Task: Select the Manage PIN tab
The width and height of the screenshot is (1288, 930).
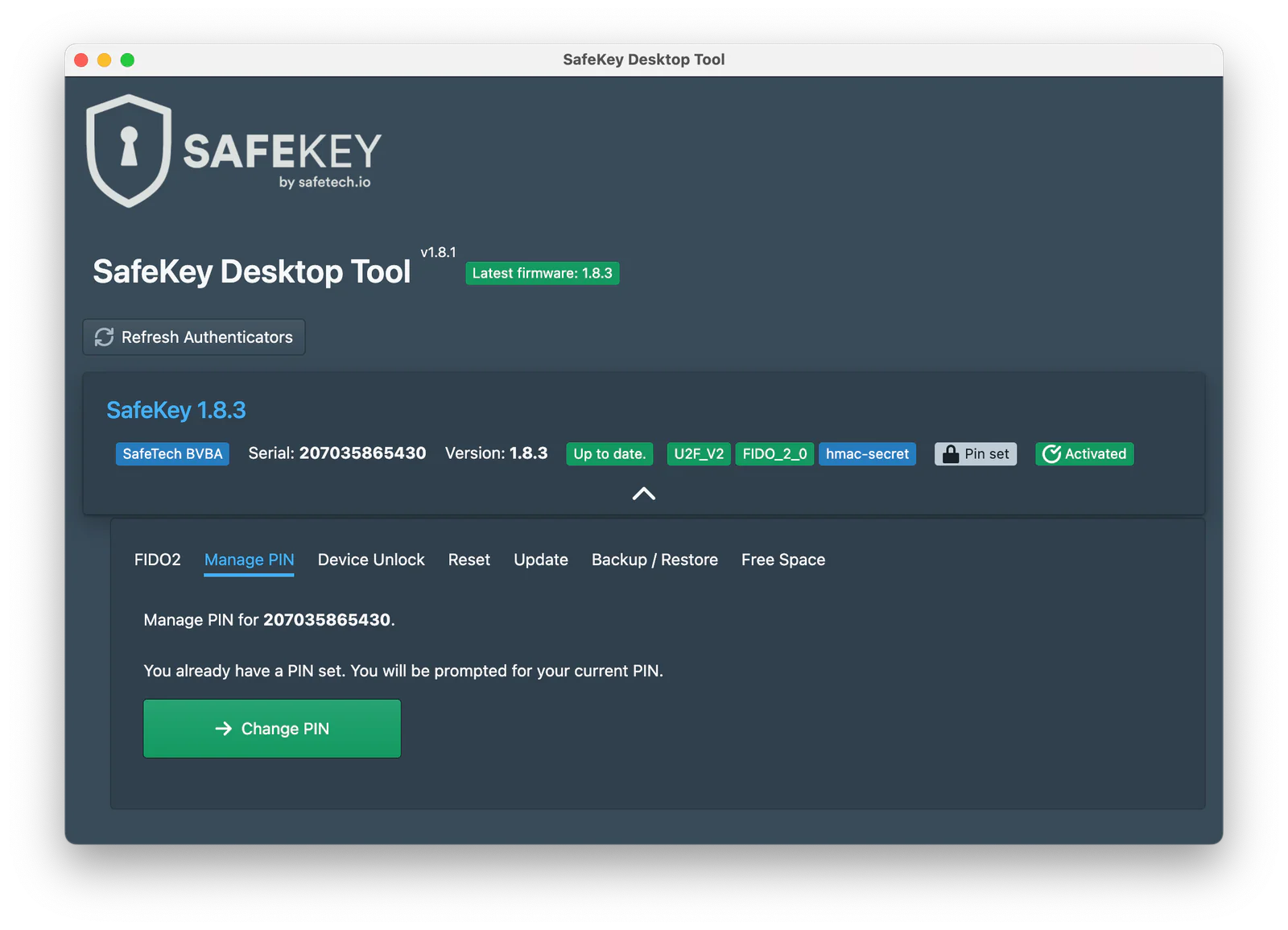Action: [250, 560]
